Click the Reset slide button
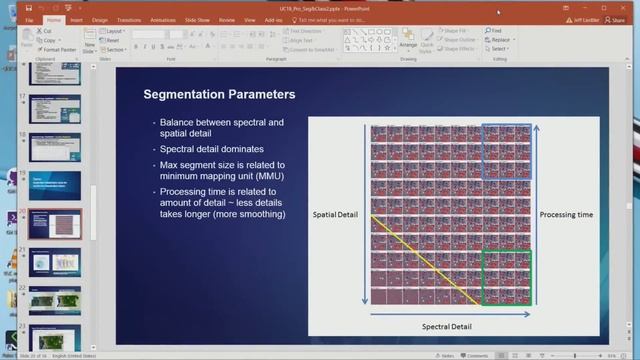 [x=110, y=40]
